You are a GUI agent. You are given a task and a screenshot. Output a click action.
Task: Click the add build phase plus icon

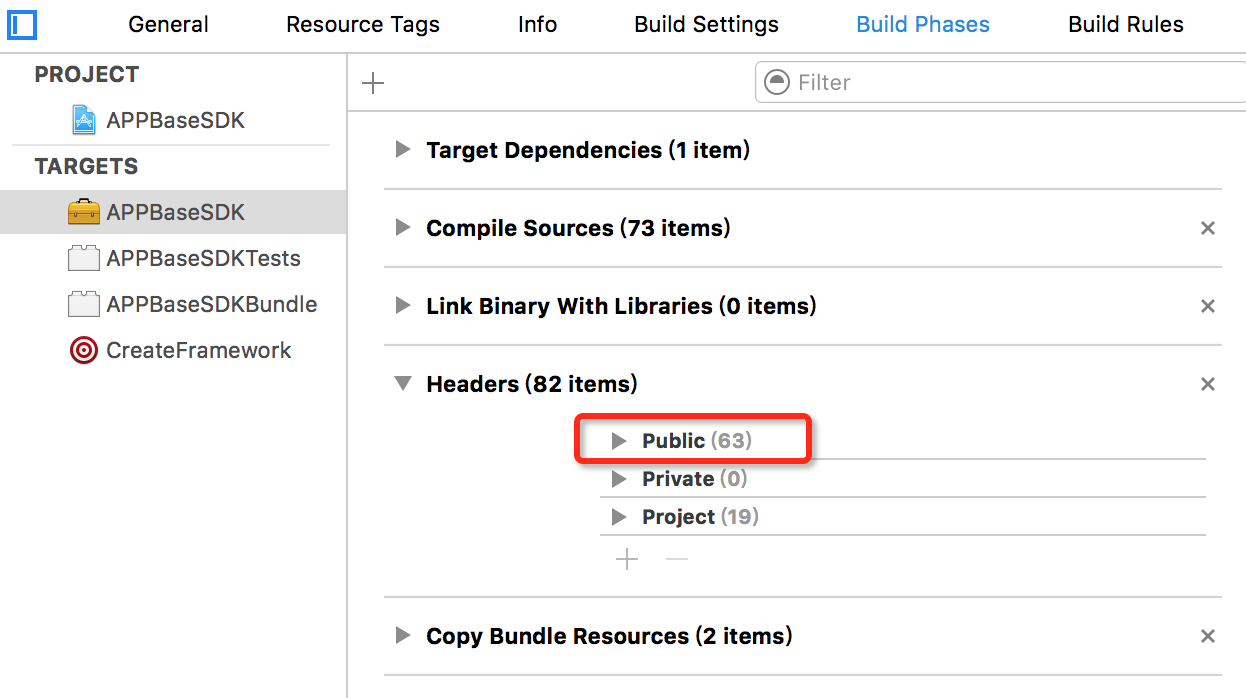point(373,83)
